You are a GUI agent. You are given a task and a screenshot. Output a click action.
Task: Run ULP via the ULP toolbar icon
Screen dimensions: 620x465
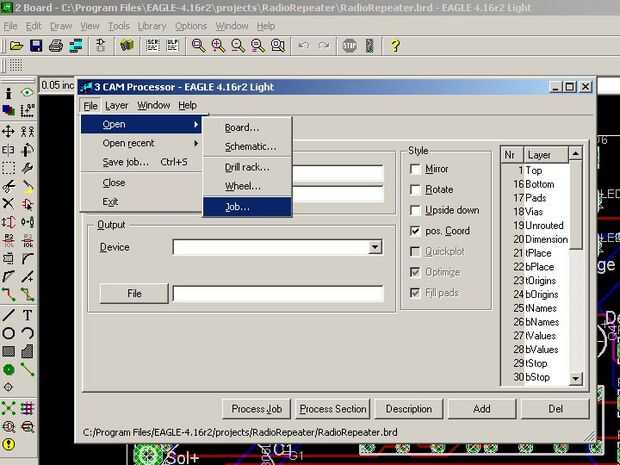pyautogui.click(x=172, y=46)
